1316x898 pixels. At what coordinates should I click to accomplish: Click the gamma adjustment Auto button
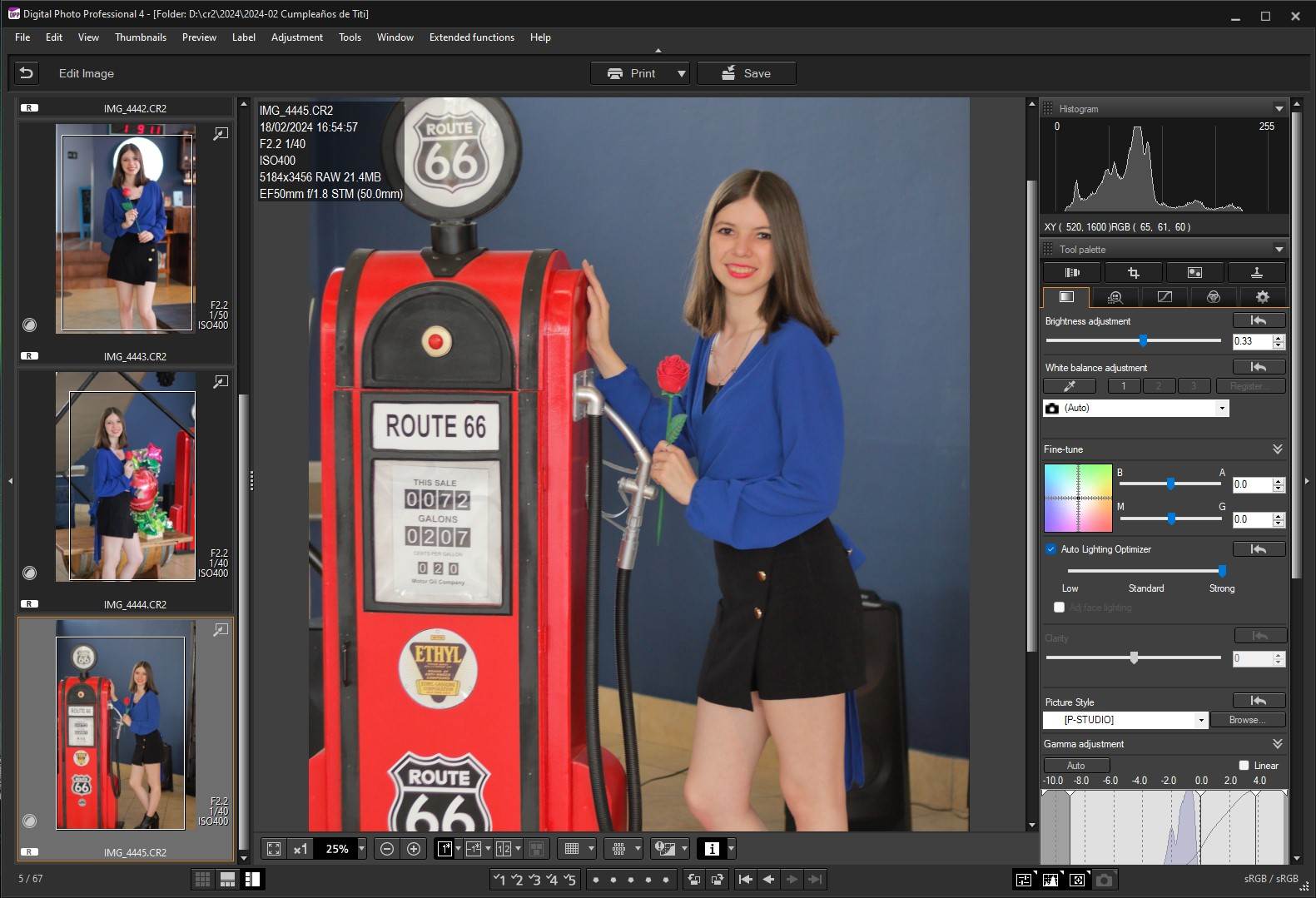1076,766
